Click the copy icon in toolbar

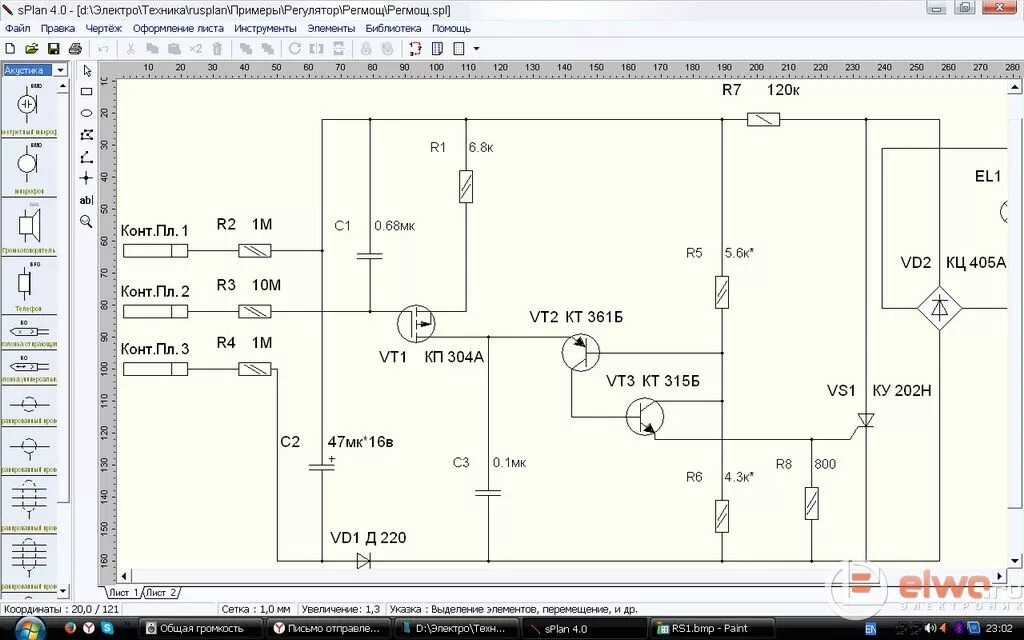(x=152, y=48)
